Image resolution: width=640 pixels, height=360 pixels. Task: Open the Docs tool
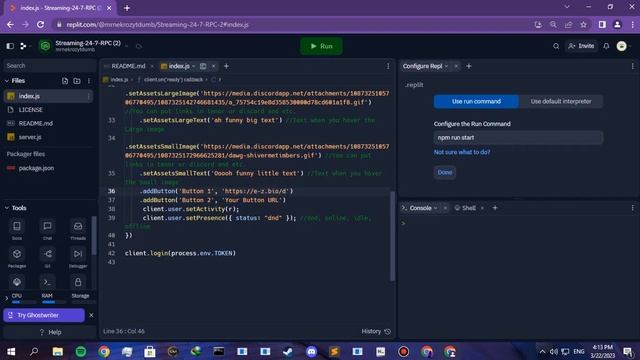coord(17,230)
